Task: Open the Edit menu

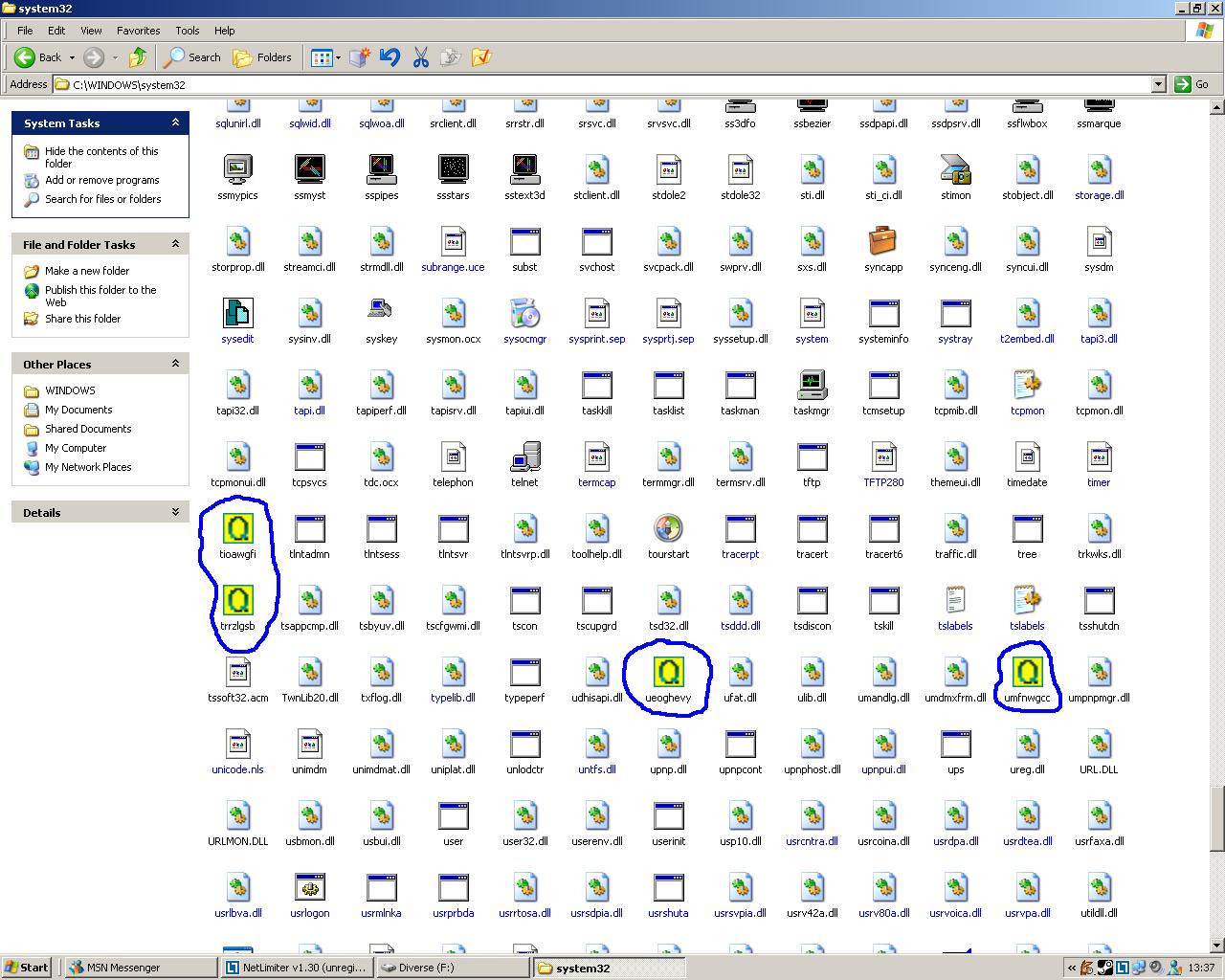Action: 56,31
